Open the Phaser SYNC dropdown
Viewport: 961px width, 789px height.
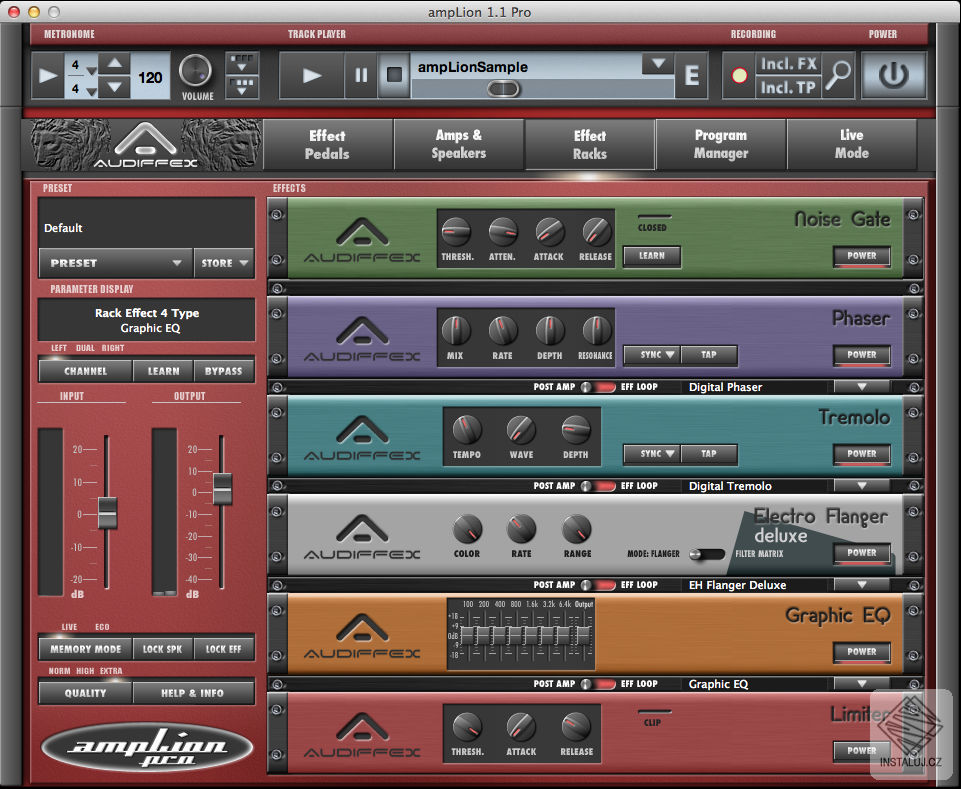tap(652, 355)
